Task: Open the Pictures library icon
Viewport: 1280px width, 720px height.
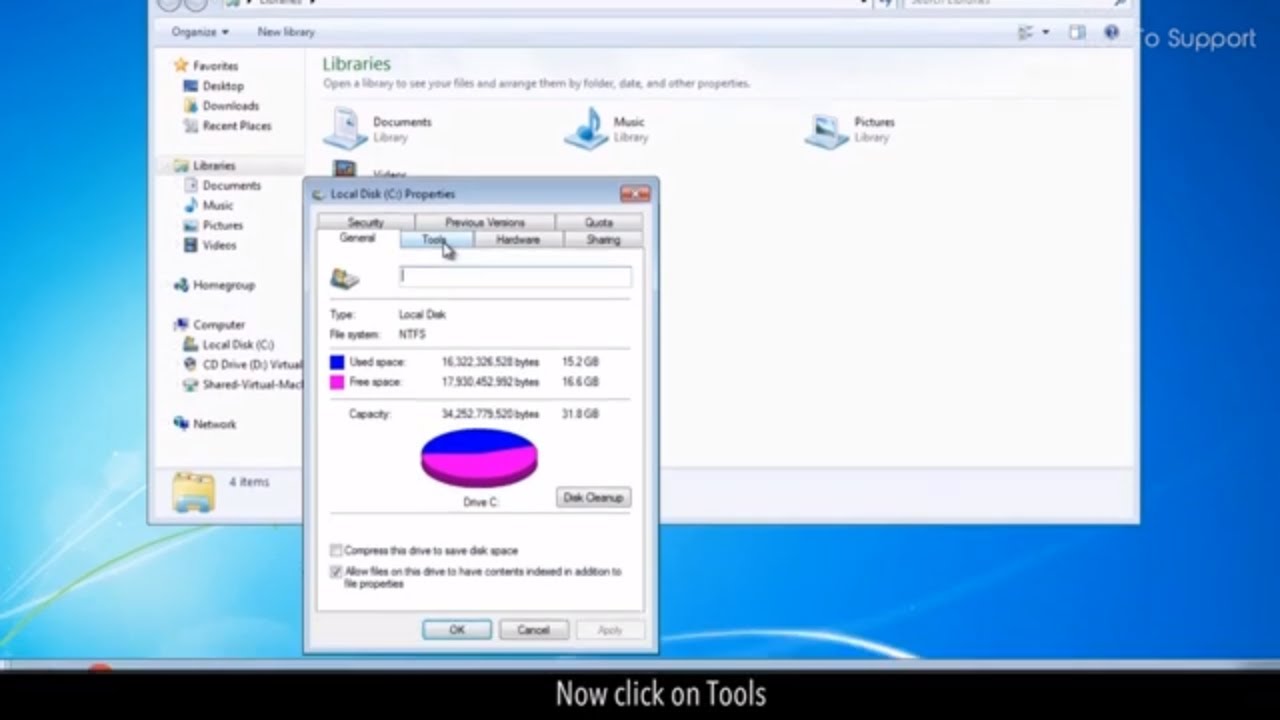Action: [x=826, y=128]
